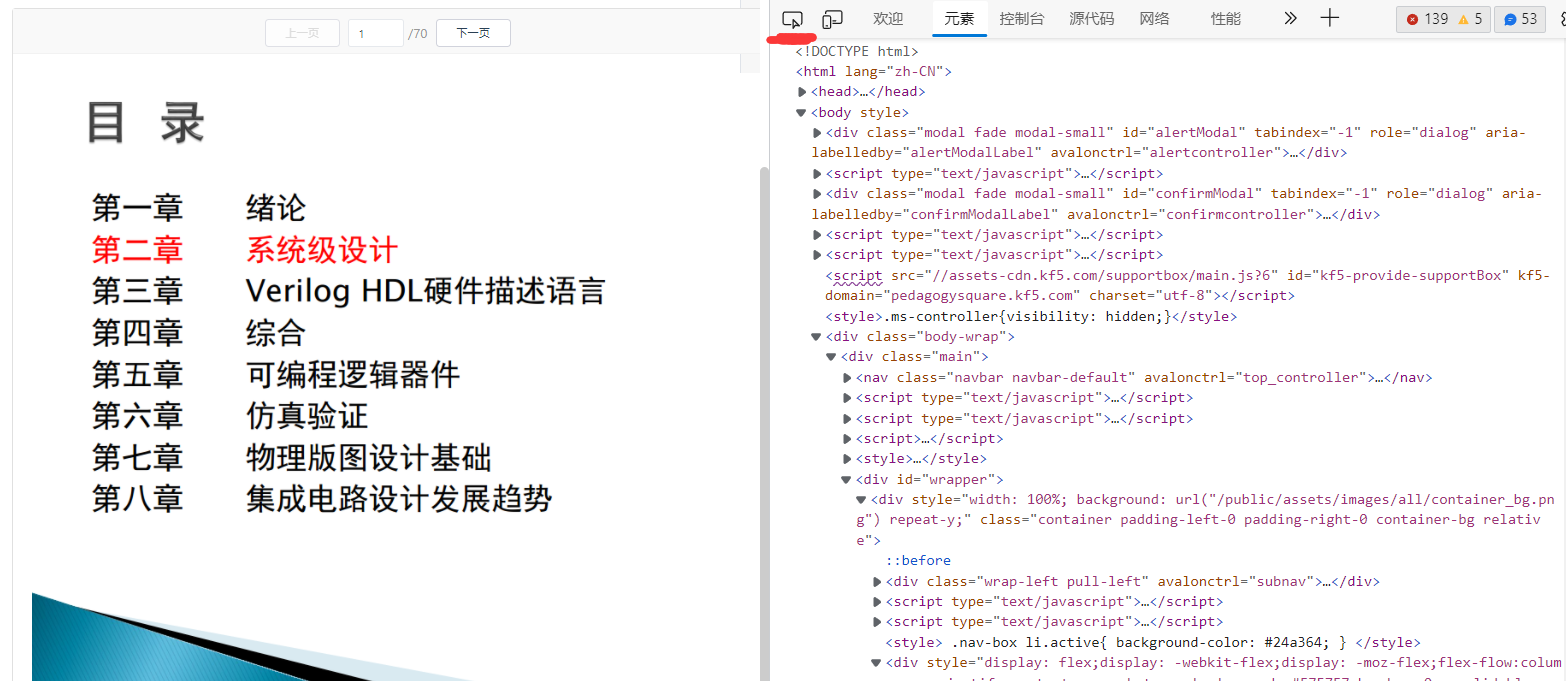This screenshot has width=1566, height=681.
Task: Go to the 源代码 tab
Action: coord(1091,18)
